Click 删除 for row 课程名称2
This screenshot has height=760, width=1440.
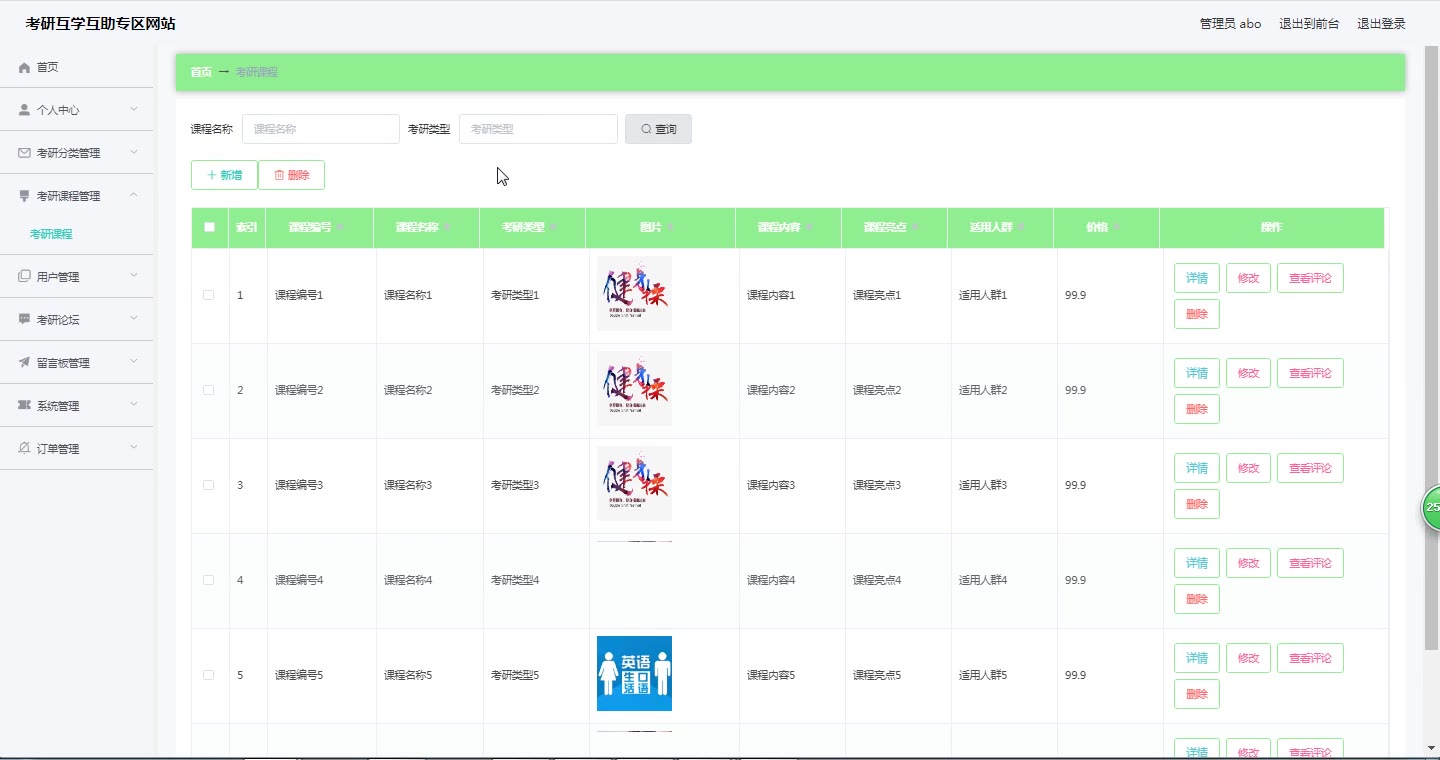point(1197,409)
